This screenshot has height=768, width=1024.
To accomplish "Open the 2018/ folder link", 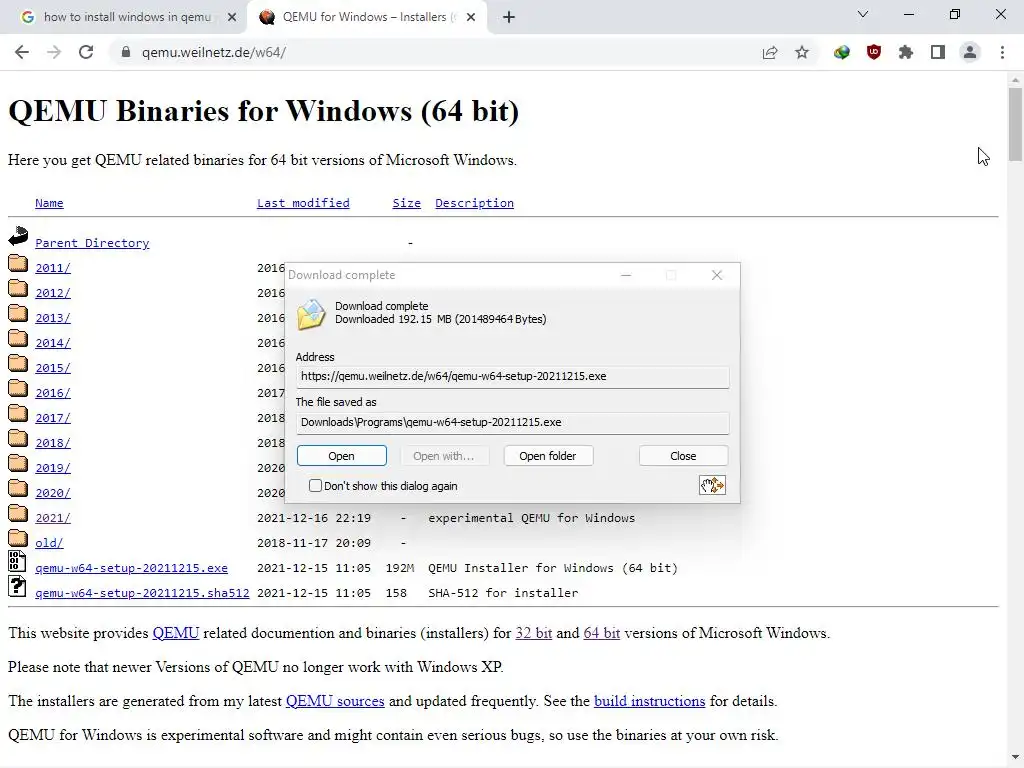I will 53,443.
